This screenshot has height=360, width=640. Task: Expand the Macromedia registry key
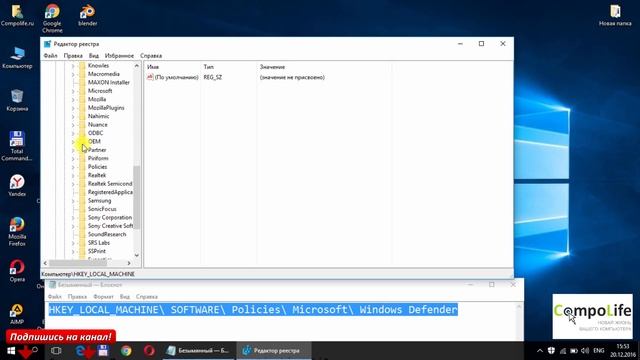tap(73, 74)
